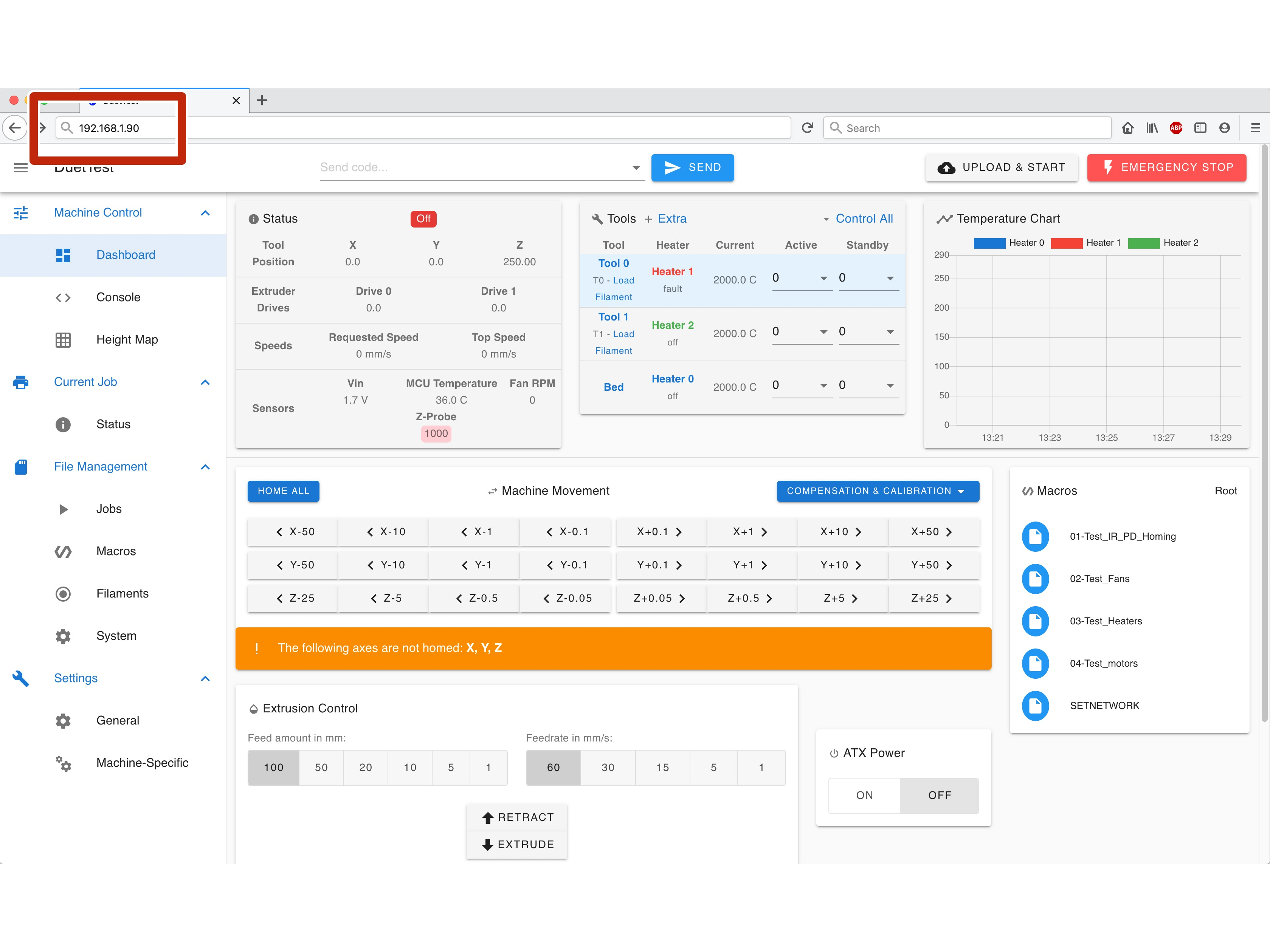The height and width of the screenshot is (952, 1270).
Task: Open the Height Map grid icon
Action: (x=63, y=340)
